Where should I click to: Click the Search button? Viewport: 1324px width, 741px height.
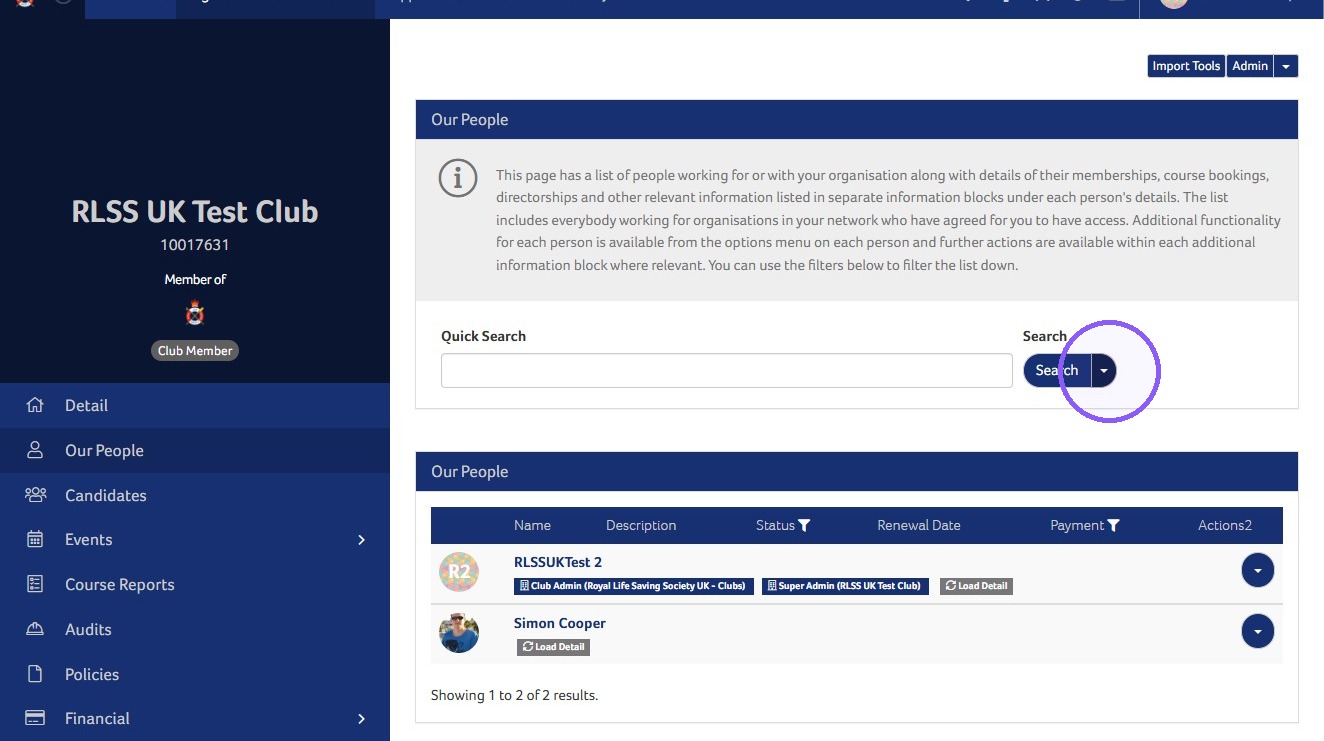[x=1057, y=370]
